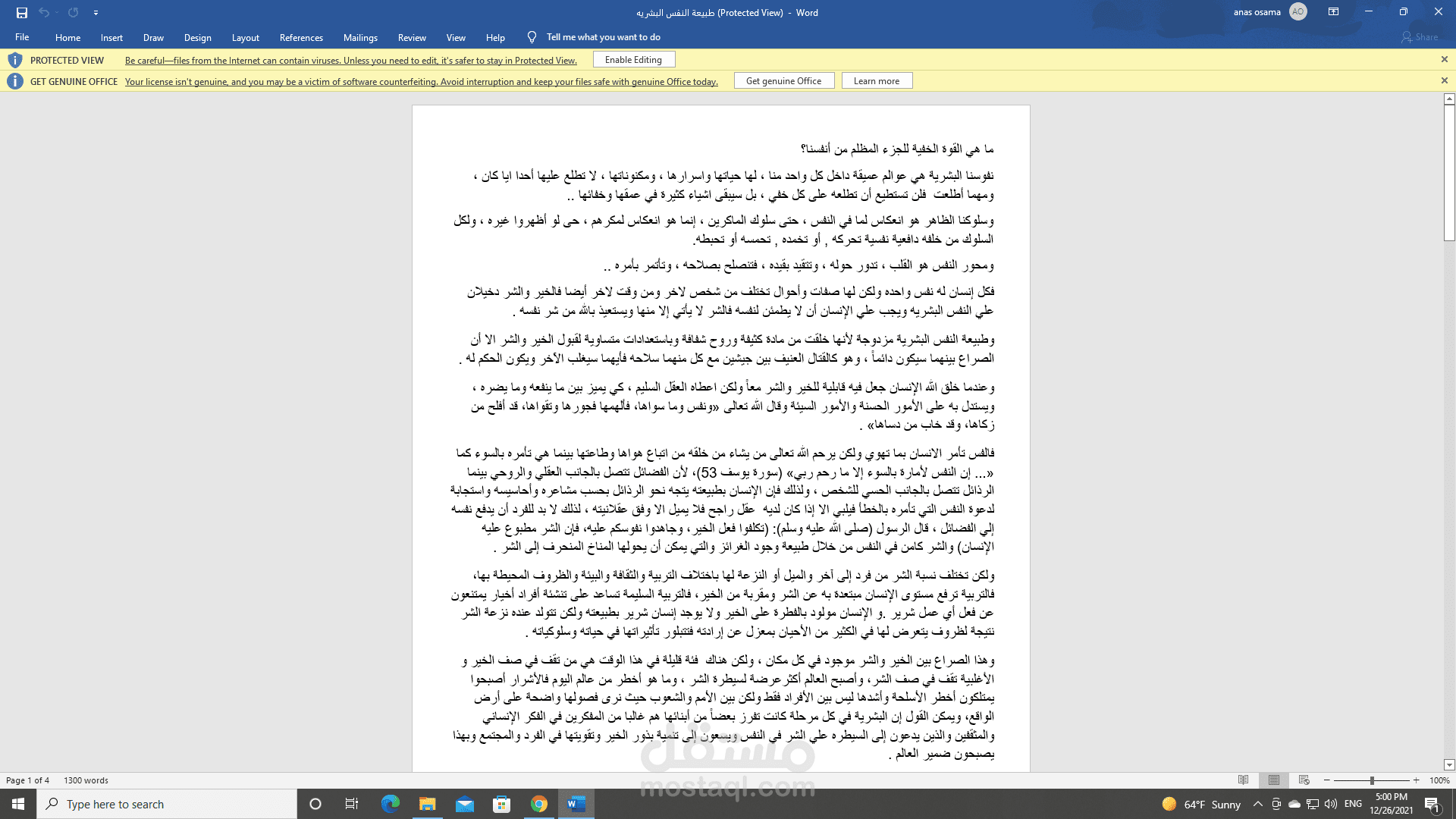
Task: Dismiss the Protected View message bar
Action: [1444, 59]
